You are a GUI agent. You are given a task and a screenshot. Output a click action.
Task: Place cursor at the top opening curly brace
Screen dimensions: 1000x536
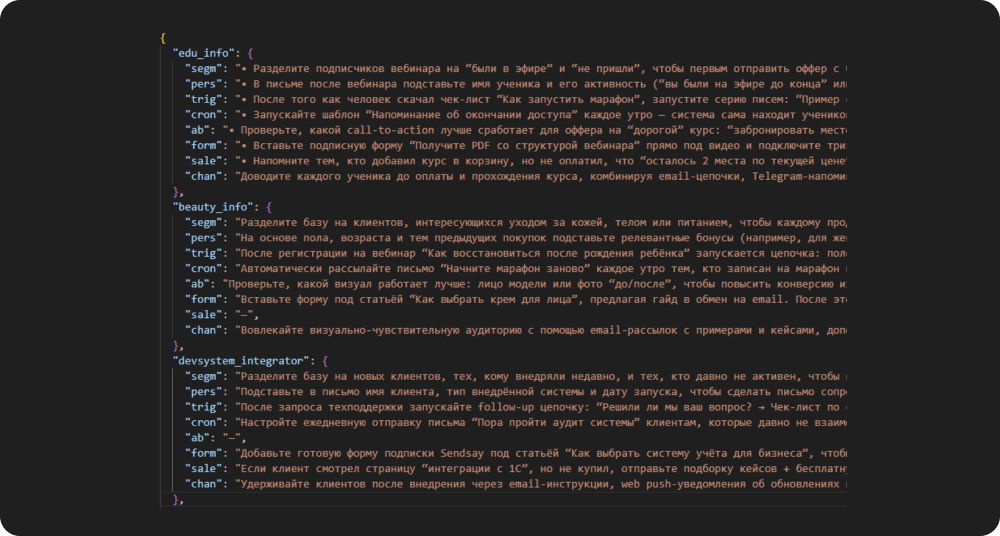click(163, 37)
